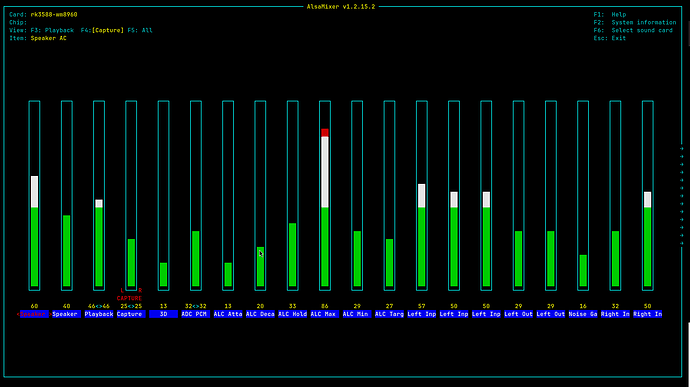Select the last Right In label under 50
The width and height of the screenshot is (690, 387).
[x=648, y=314]
